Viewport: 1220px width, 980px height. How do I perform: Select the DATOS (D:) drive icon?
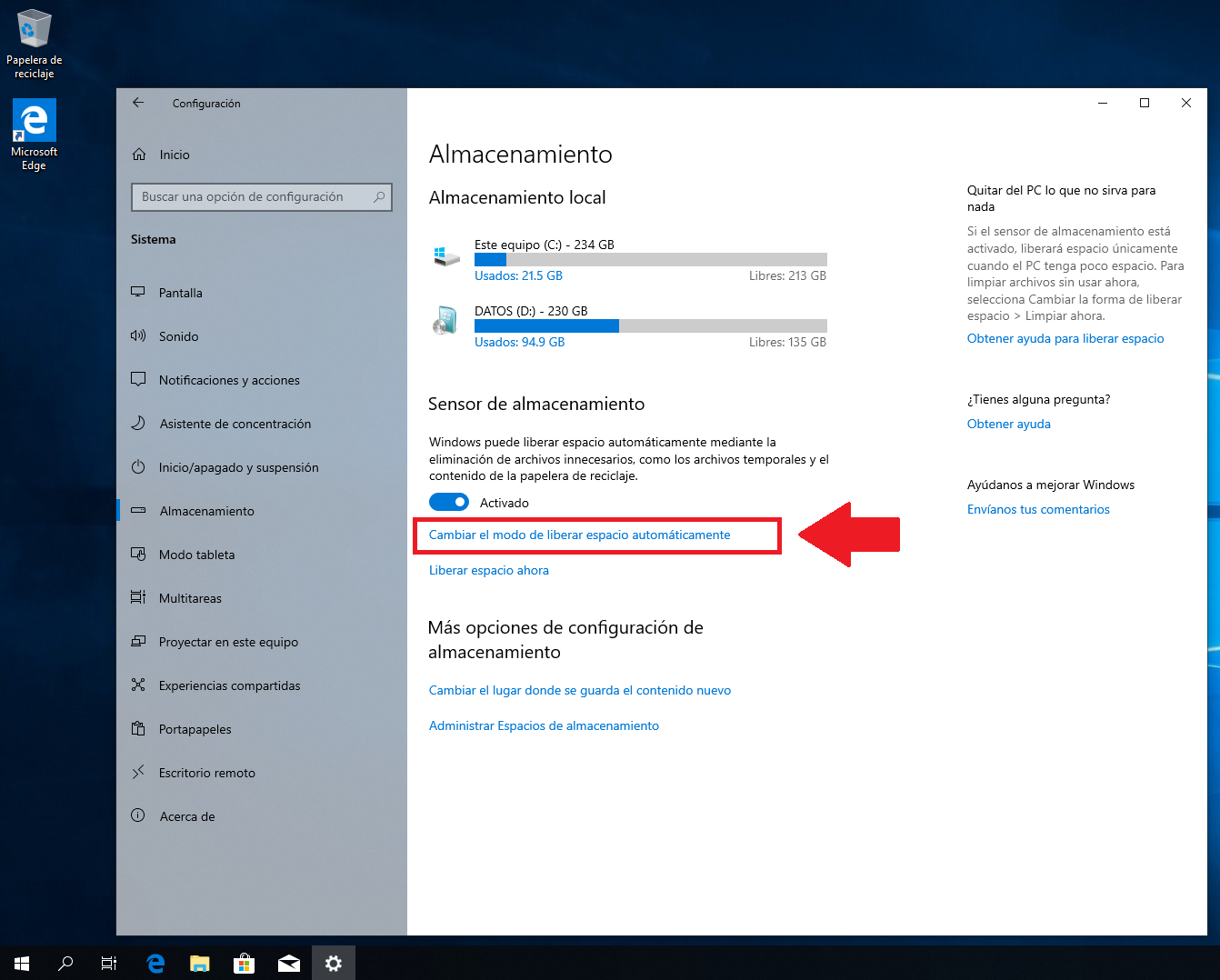[x=445, y=321]
